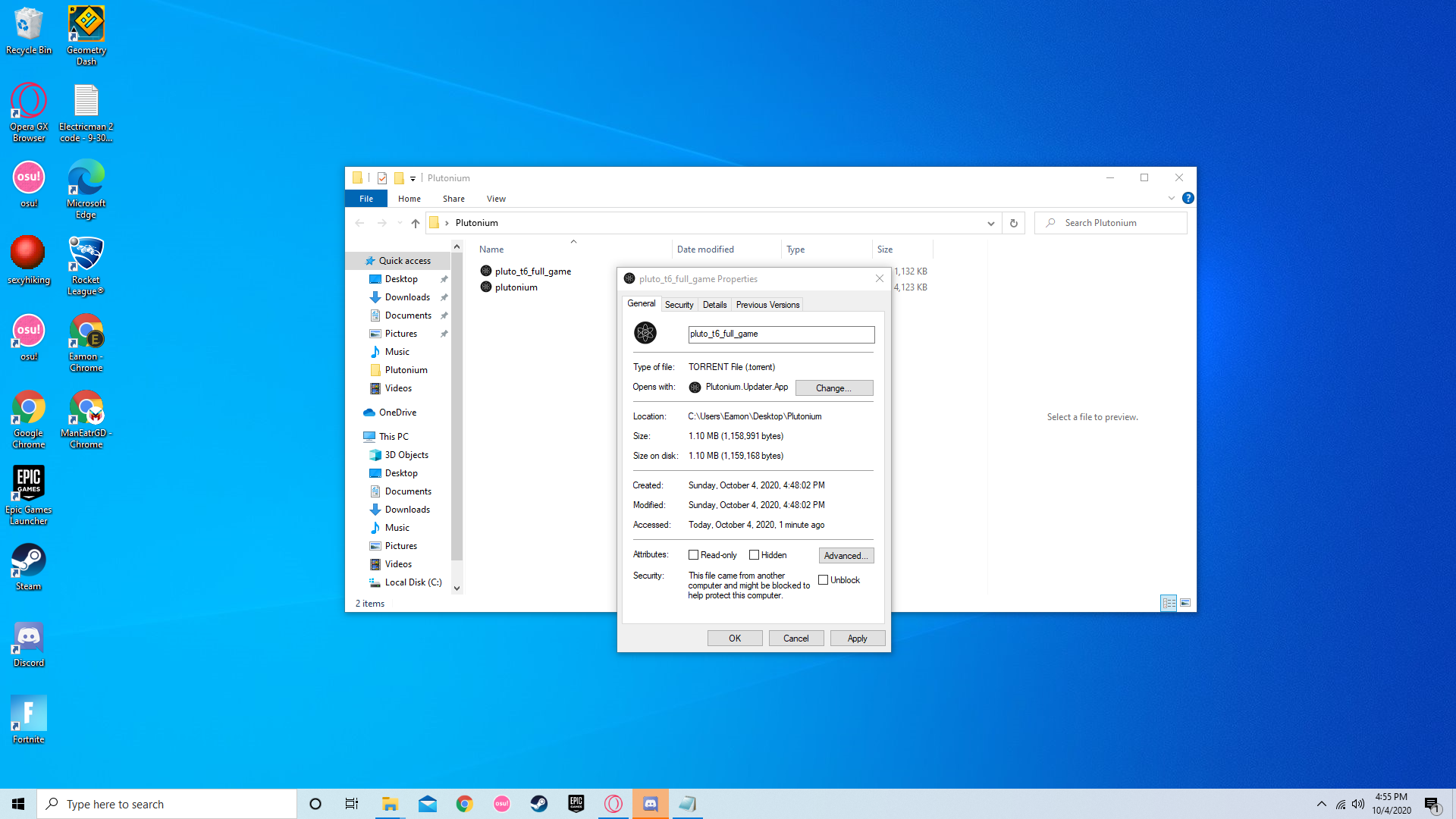Viewport: 1456px width, 819px height.
Task: Select the Recycle Bin icon
Action: point(29,30)
